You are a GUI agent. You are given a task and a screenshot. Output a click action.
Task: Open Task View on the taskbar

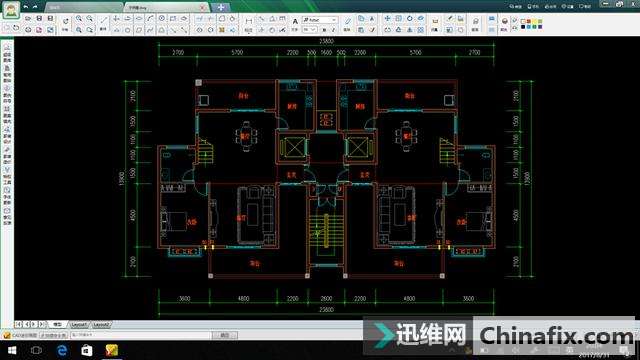pos(36,351)
